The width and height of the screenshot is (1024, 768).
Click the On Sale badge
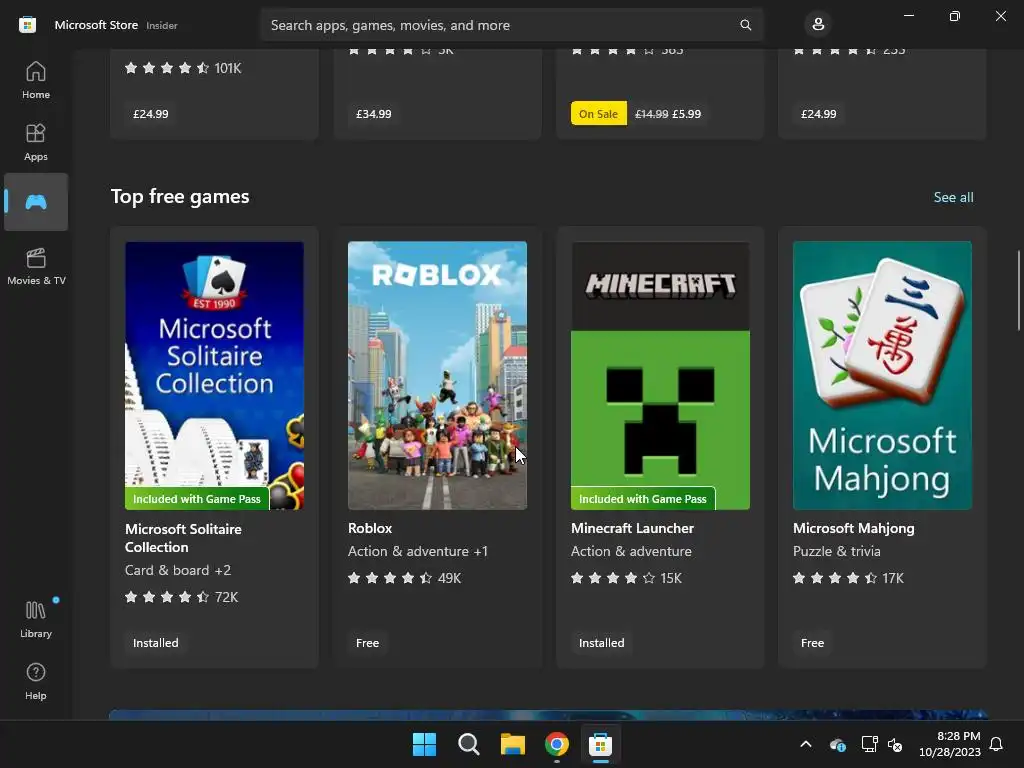coord(598,114)
